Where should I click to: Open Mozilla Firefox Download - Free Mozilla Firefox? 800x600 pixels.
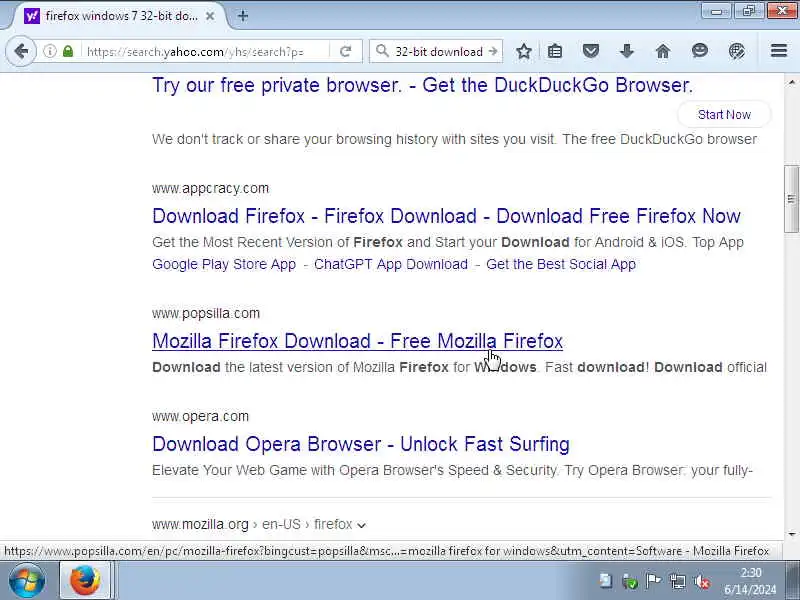358,341
